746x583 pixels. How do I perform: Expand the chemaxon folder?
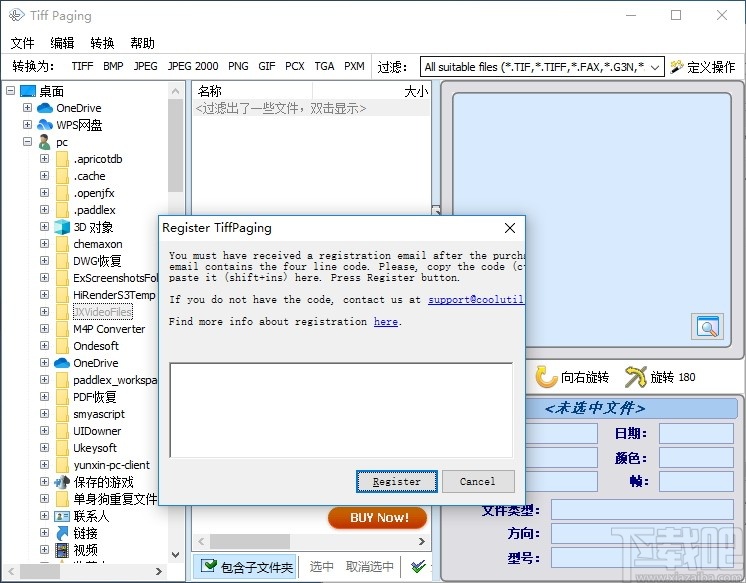point(45,244)
